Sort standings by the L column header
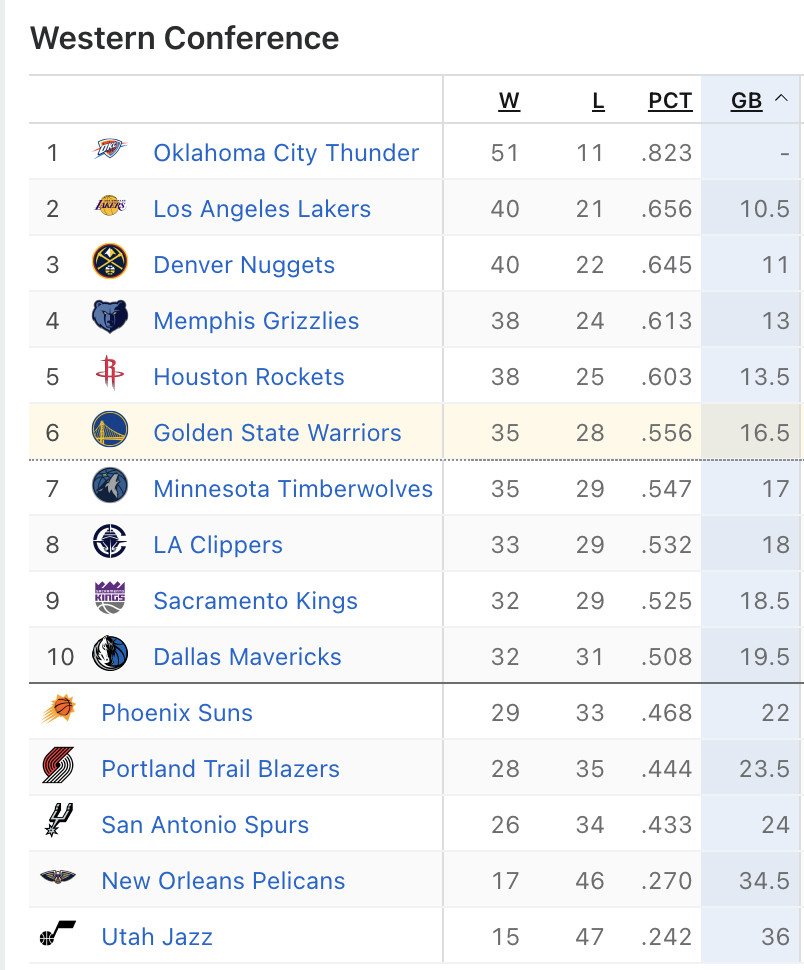Screen dimensions: 804x970 (x=598, y=100)
